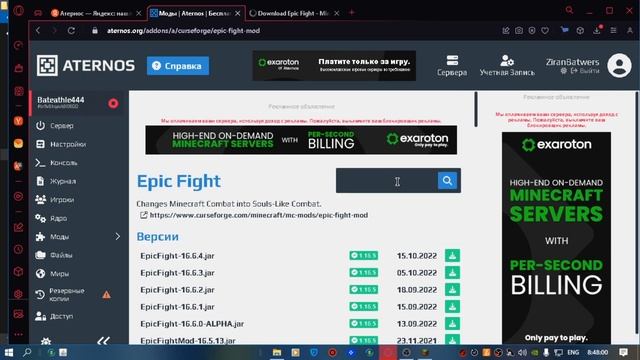Open sidebar settings gear at bottom
Screen dimensions: 640x360
tap(46, 341)
